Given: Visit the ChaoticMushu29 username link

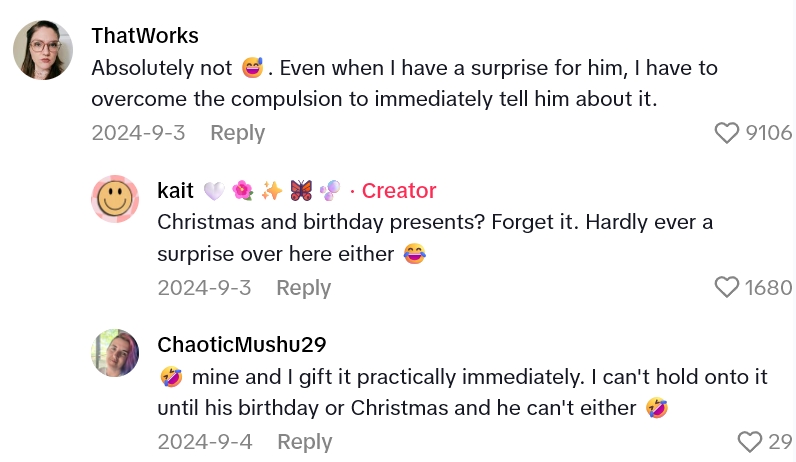Looking at the screenshot, I should point(242,345).
